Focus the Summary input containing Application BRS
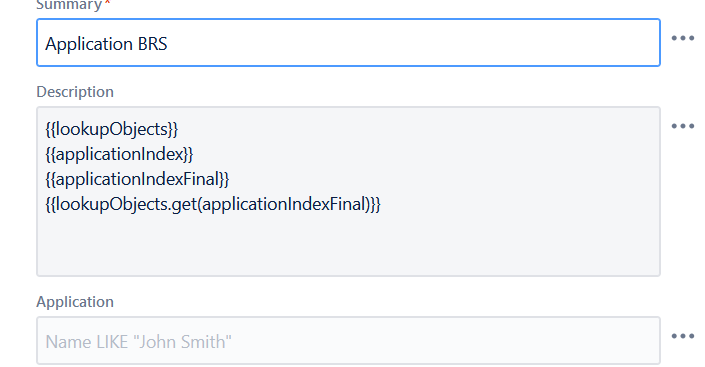Viewport: 705px width, 367px height. coord(348,43)
